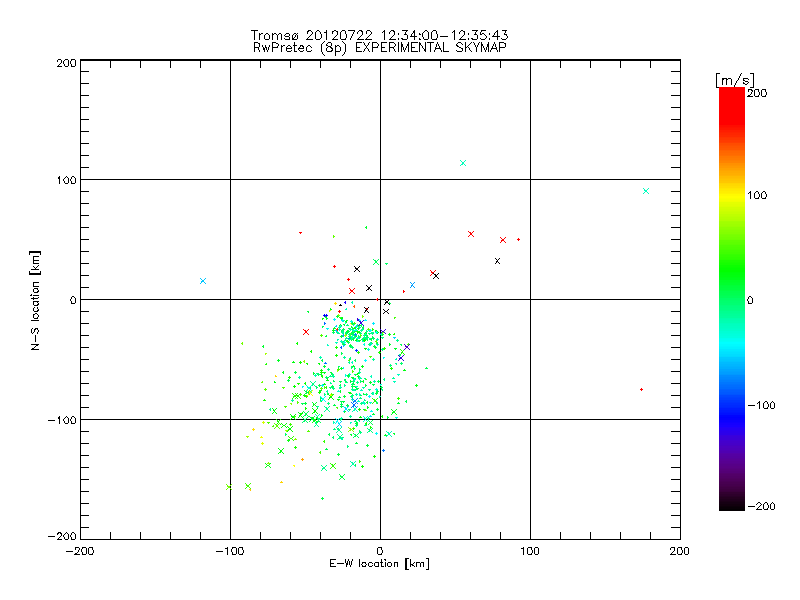
Task: Click the green zero-velocity section of the colorbar
Action: [x=732, y=299]
